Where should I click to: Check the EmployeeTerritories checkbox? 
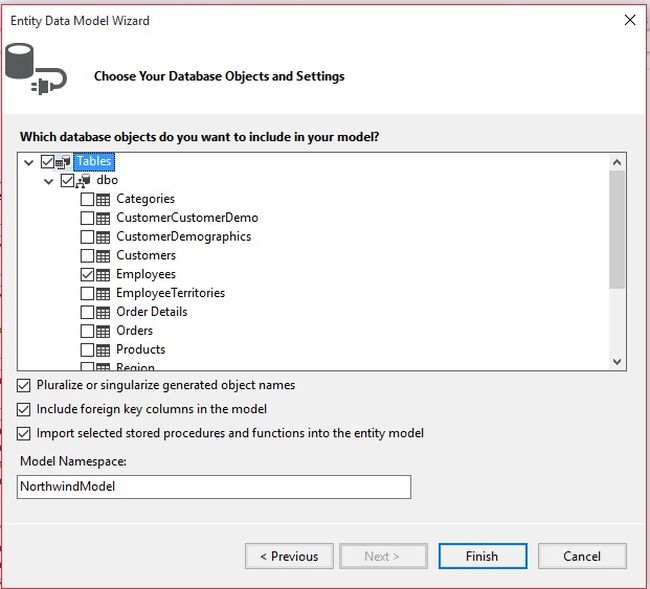87,293
